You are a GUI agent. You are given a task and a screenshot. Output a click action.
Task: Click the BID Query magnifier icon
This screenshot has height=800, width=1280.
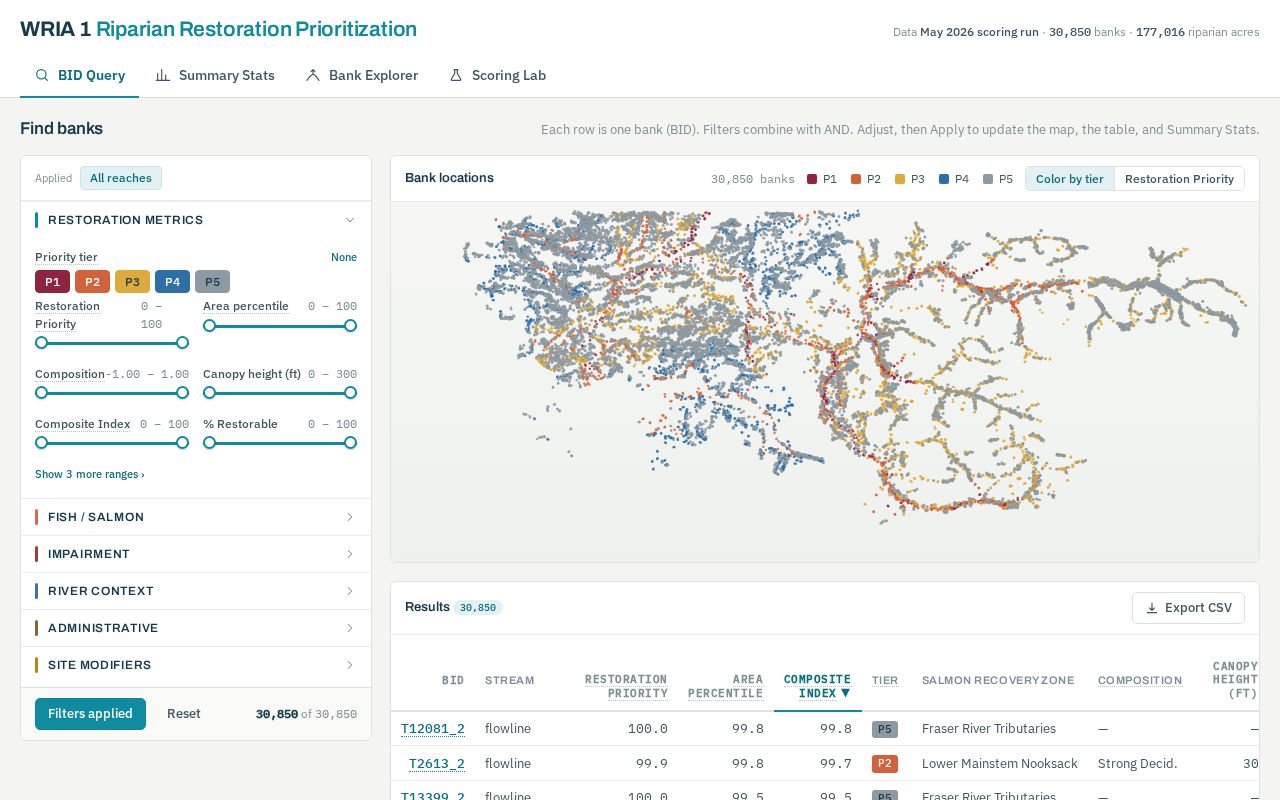tap(42, 75)
